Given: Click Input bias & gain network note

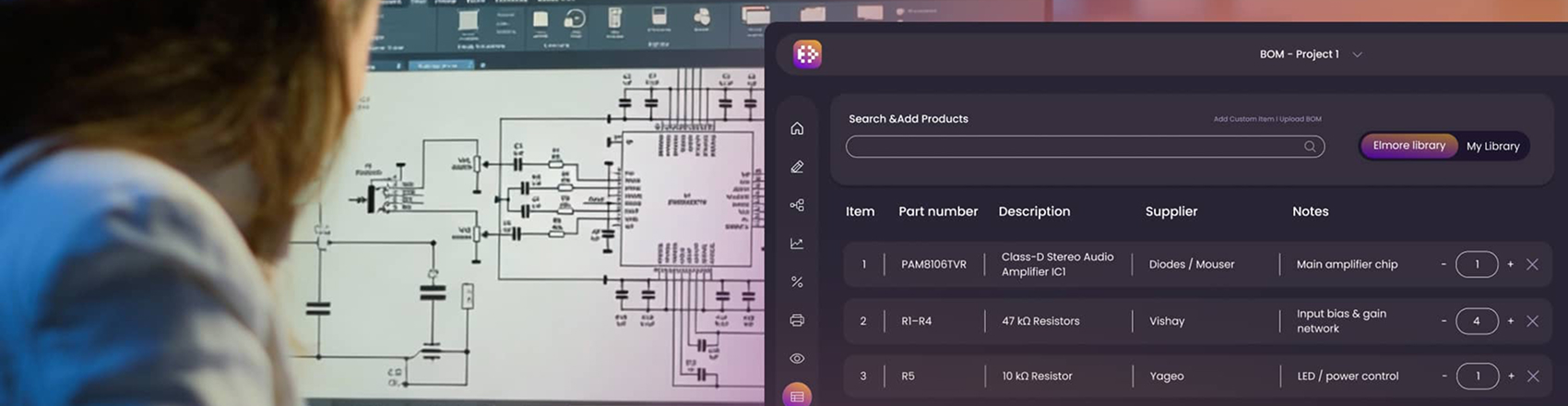Looking at the screenshot, I should pos(1341,321).
